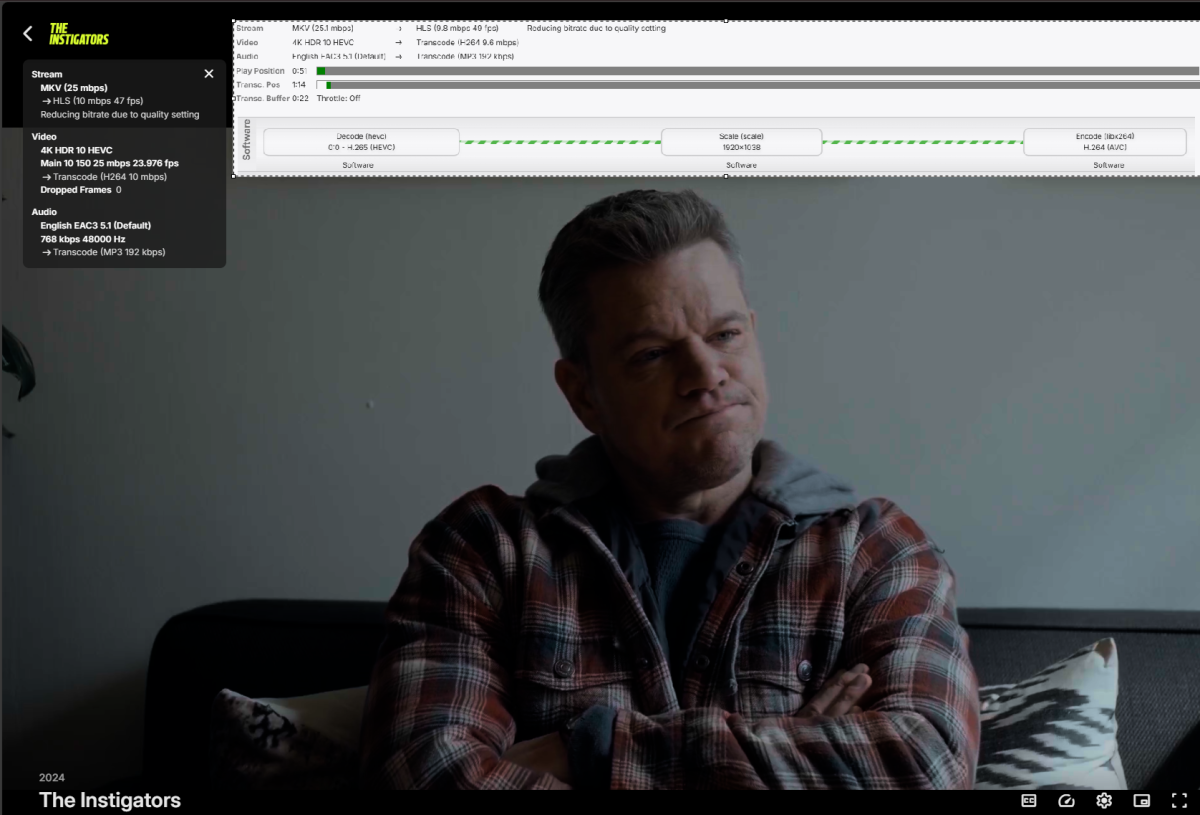Enter fullscreen mode
The image size is (1200, 815).
tap(1179, 800)
